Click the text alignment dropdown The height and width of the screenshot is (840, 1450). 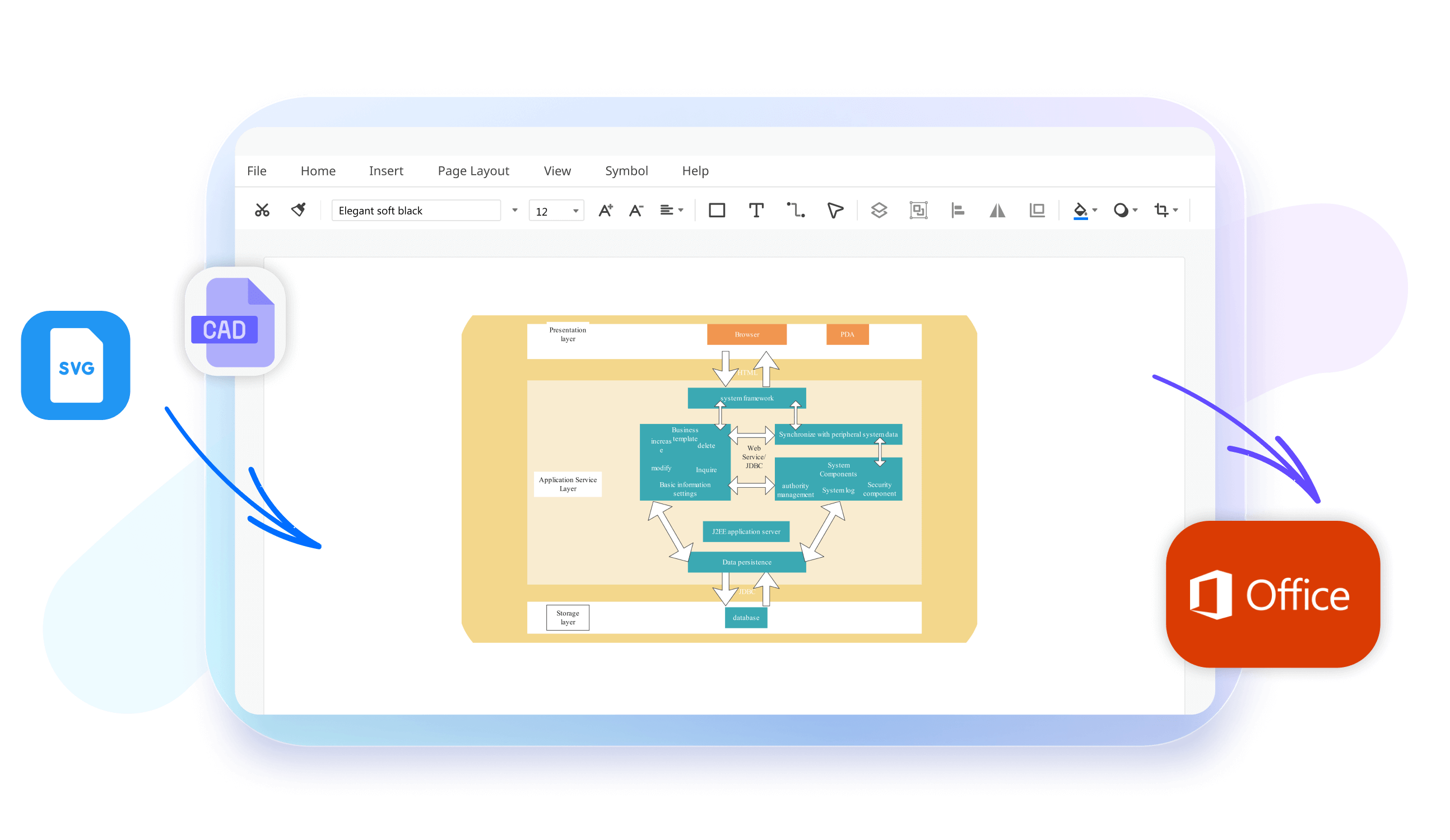tap(671, 211)
